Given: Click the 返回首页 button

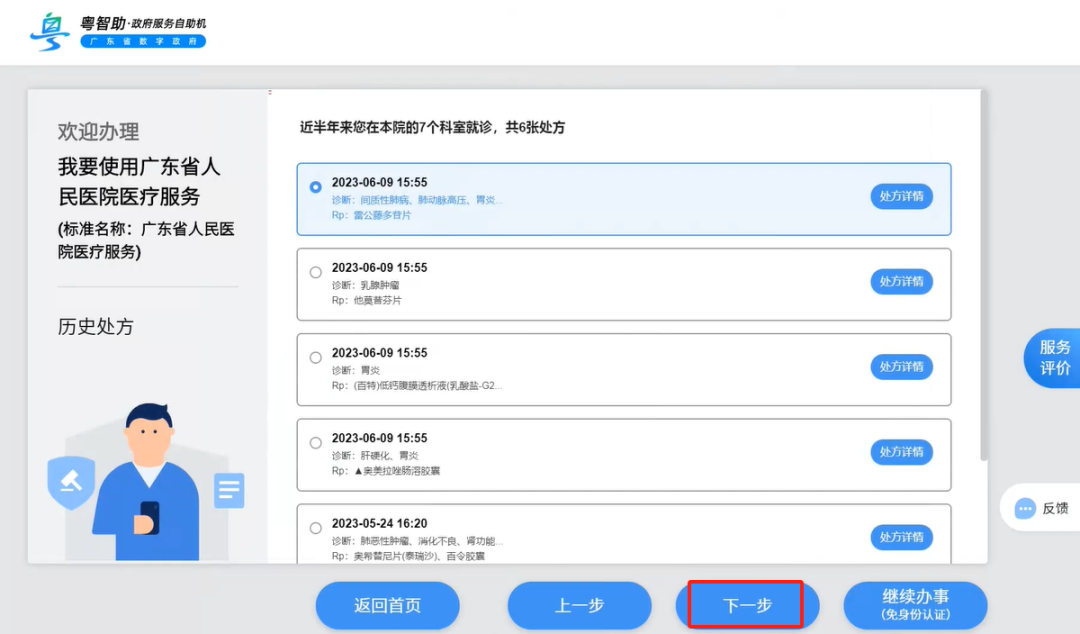Looking at the screenshot, I should (x=387, y=605).
